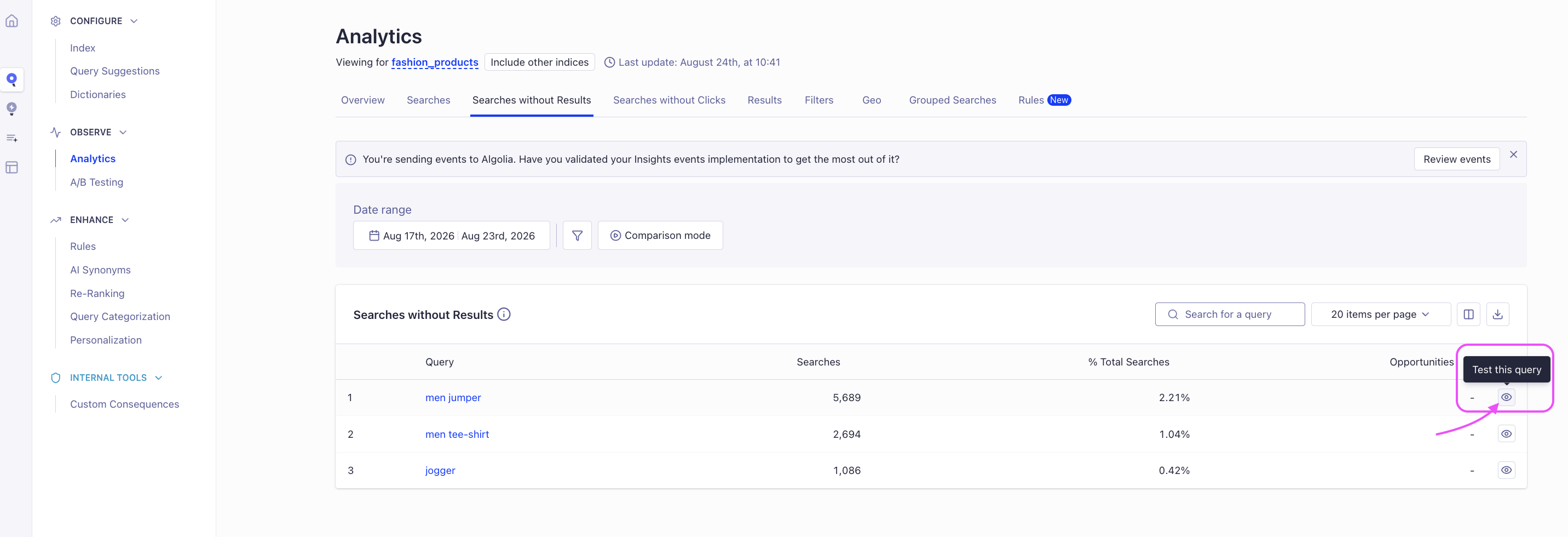Click the Last update timestamp text
This screenshot has width=1568, height=537.
click(x=699, y=62)
